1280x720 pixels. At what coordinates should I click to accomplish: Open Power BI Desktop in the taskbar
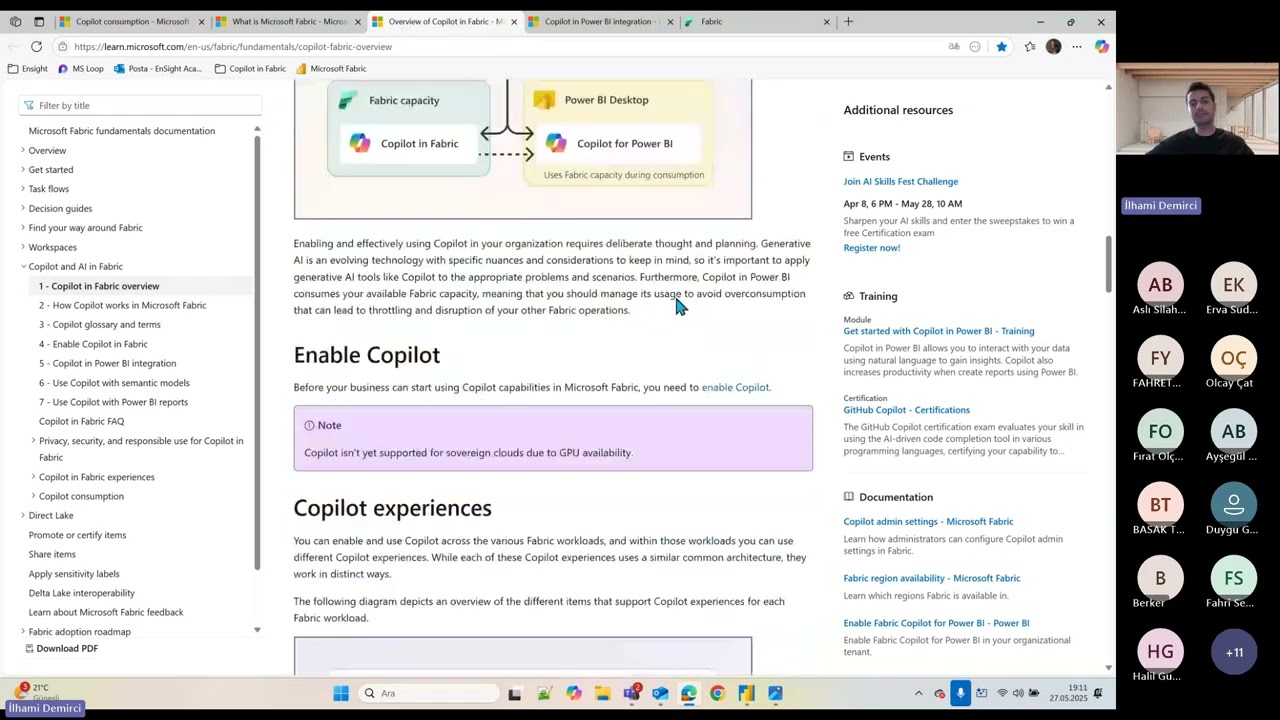(746, 693)
